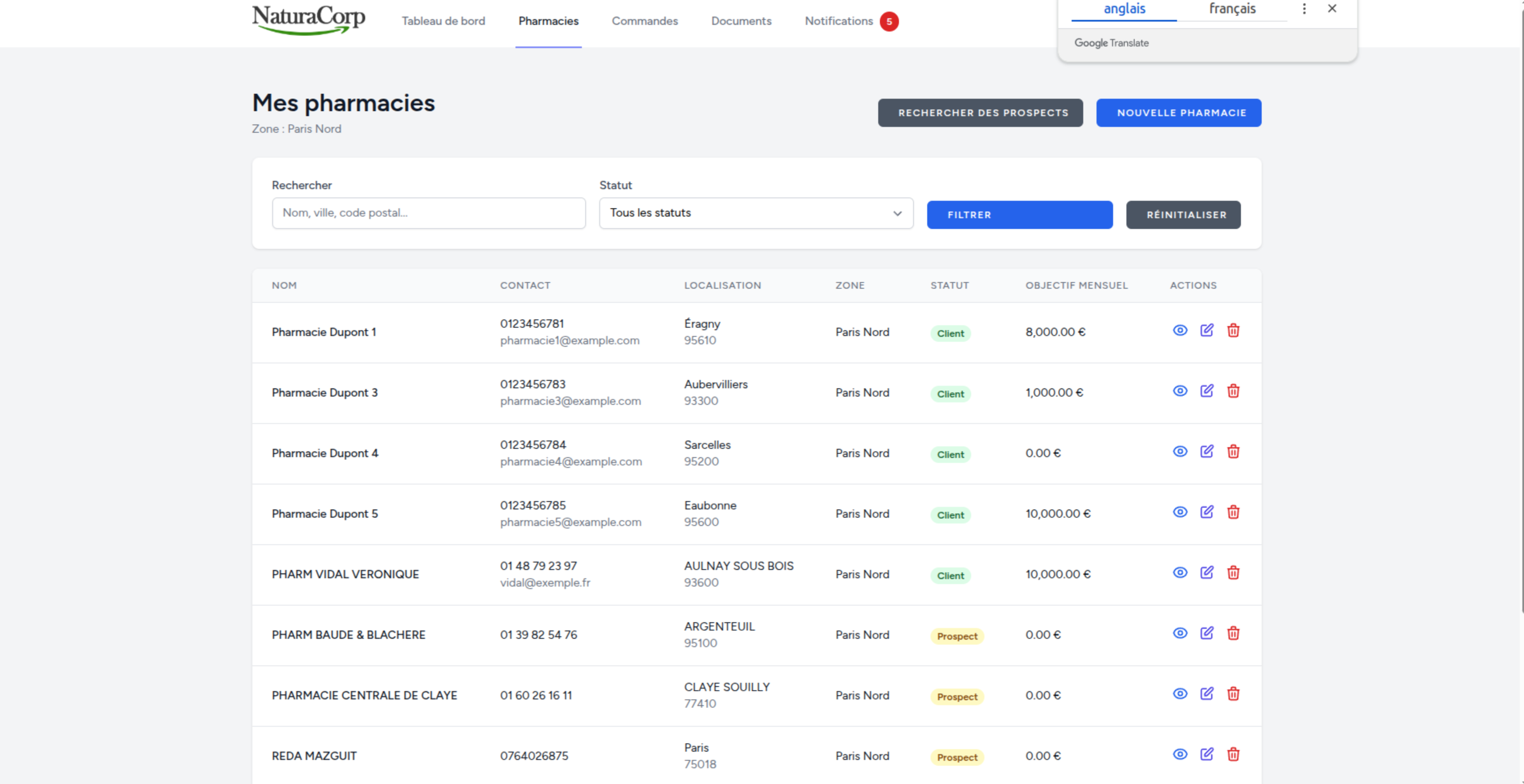Image resolution: width=1524 pixels, height=784 pixels.
Task: Edit Pharmacie Dupont 5 record
Action: pos(1206,512)
